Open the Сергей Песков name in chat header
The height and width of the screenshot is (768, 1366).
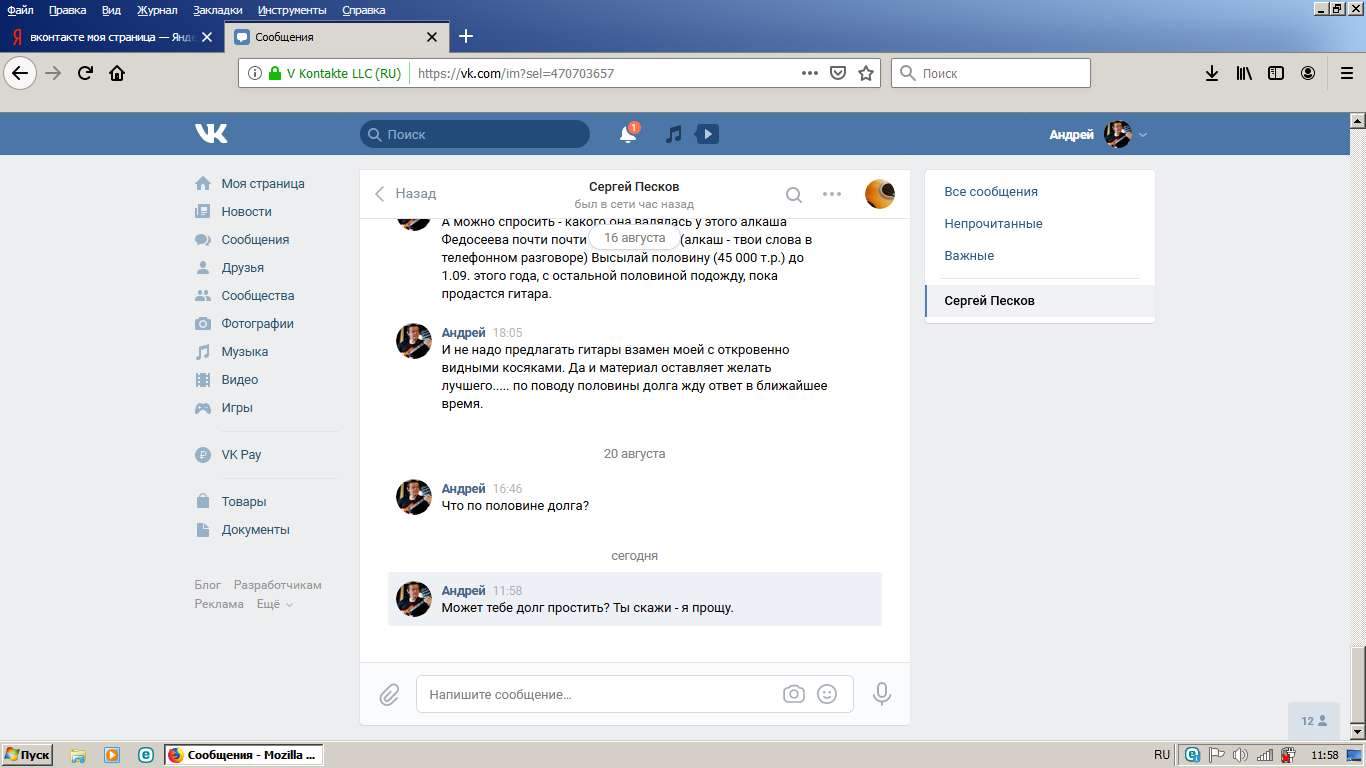634,186
